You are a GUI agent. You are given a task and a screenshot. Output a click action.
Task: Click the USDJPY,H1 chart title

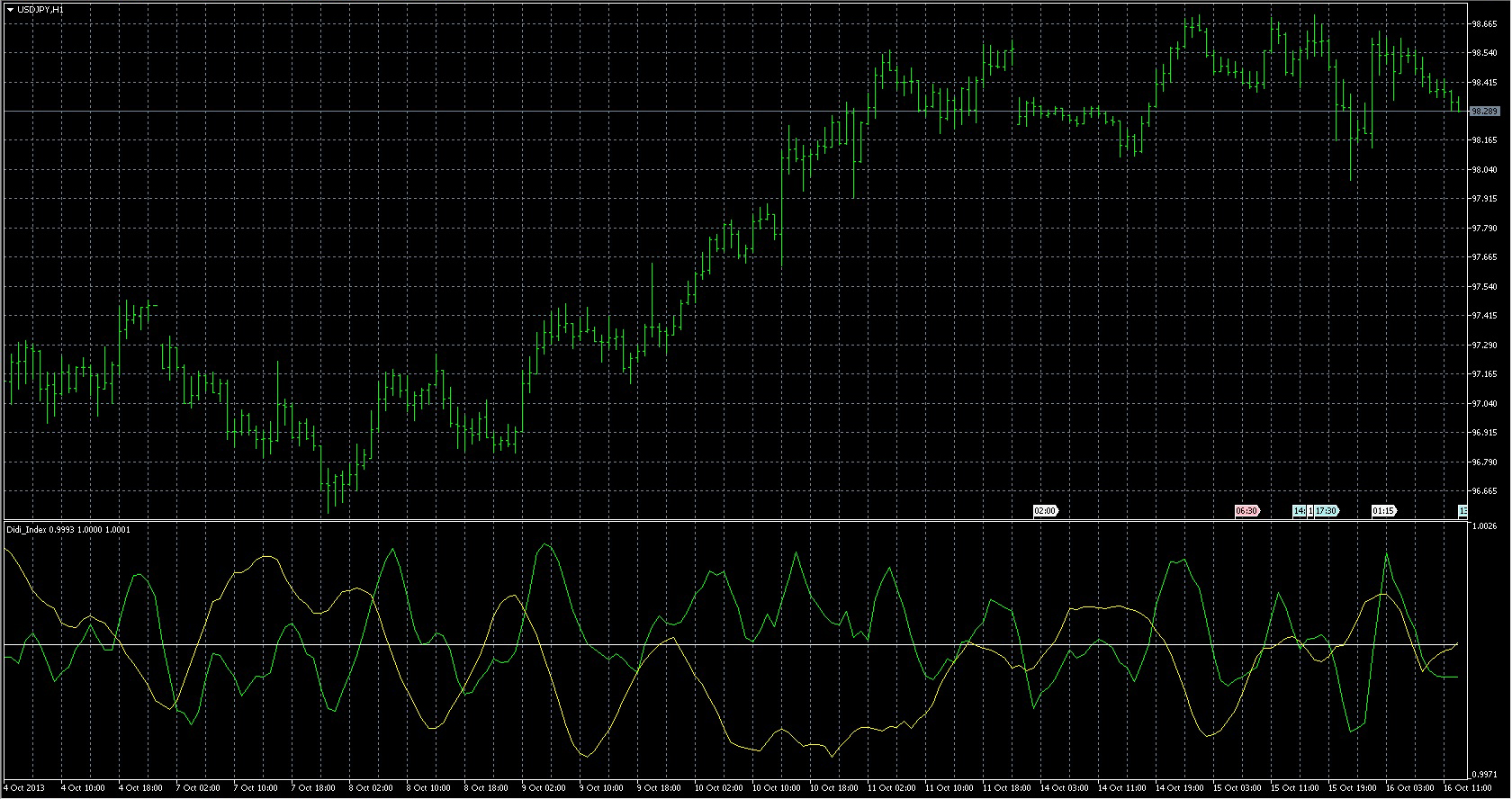pyautogui.click(x=40, y=9)
